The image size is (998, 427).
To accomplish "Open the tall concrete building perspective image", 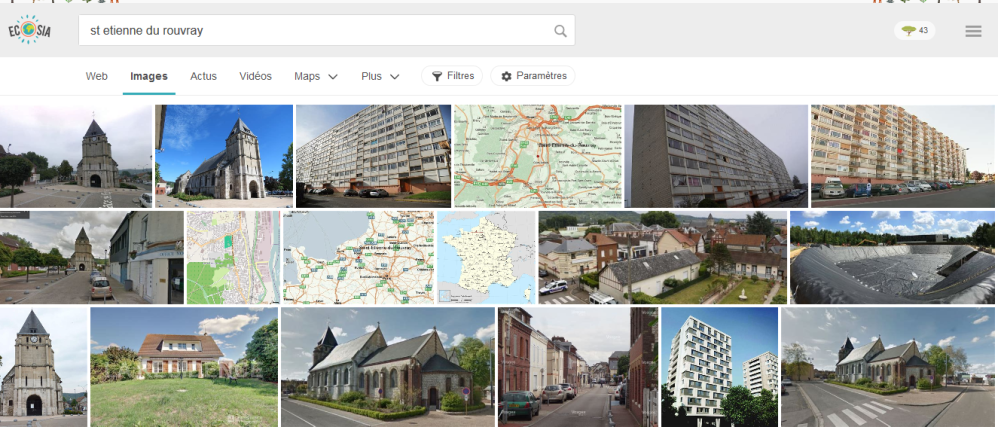I will [716, 156].
